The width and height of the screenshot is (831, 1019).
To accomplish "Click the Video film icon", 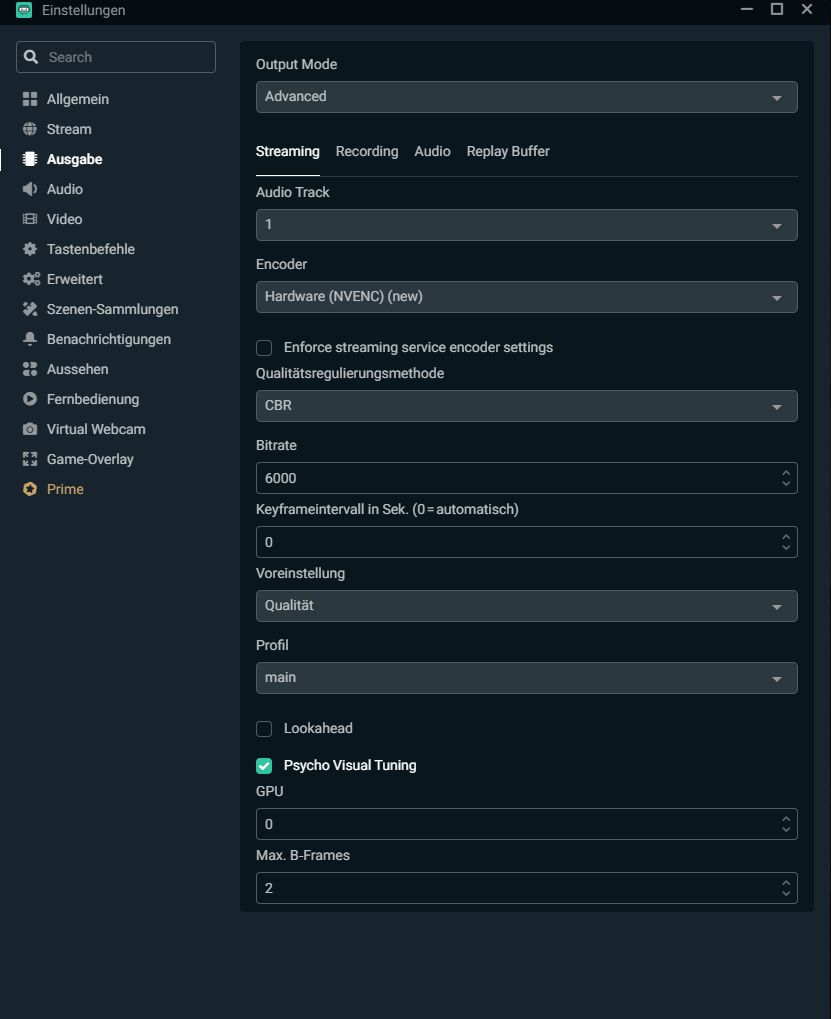I will click(x=29, y=219).
